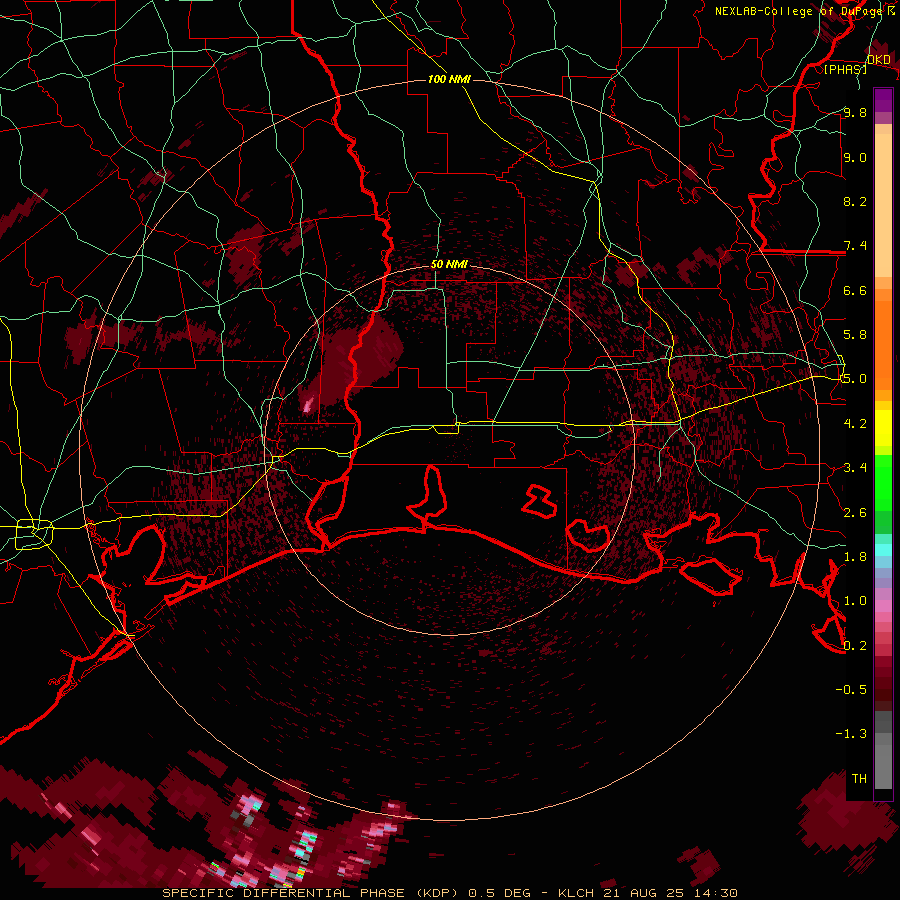Click the KLCH radar station identifier

576,893
